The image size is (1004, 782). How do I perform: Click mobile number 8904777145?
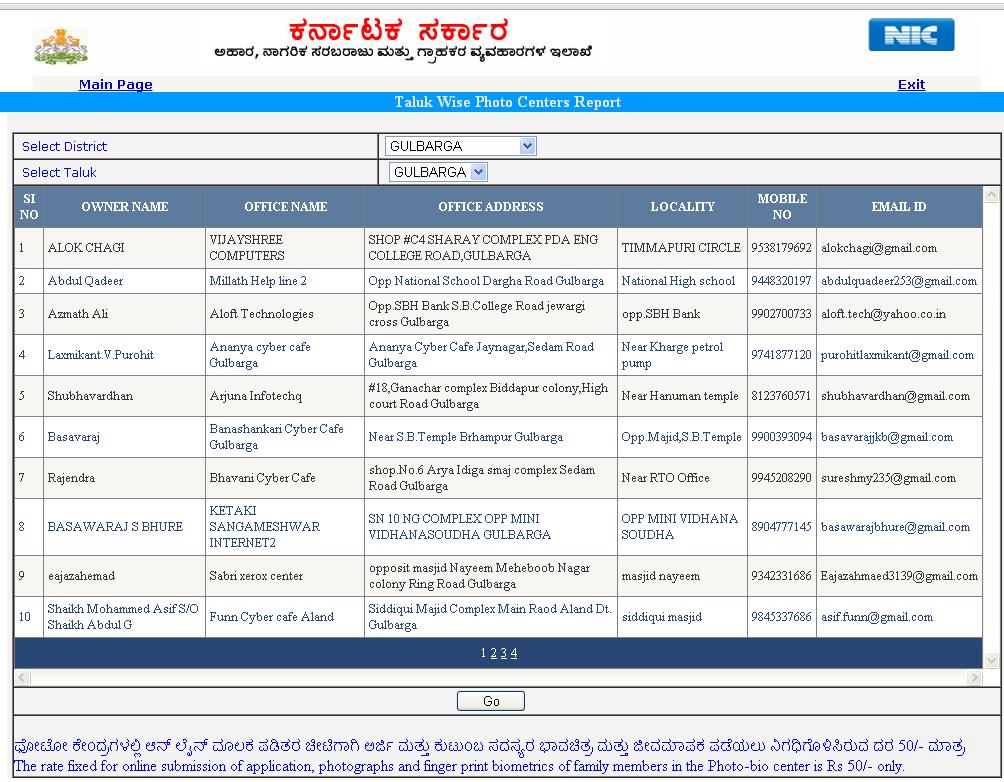pos(781,526)
